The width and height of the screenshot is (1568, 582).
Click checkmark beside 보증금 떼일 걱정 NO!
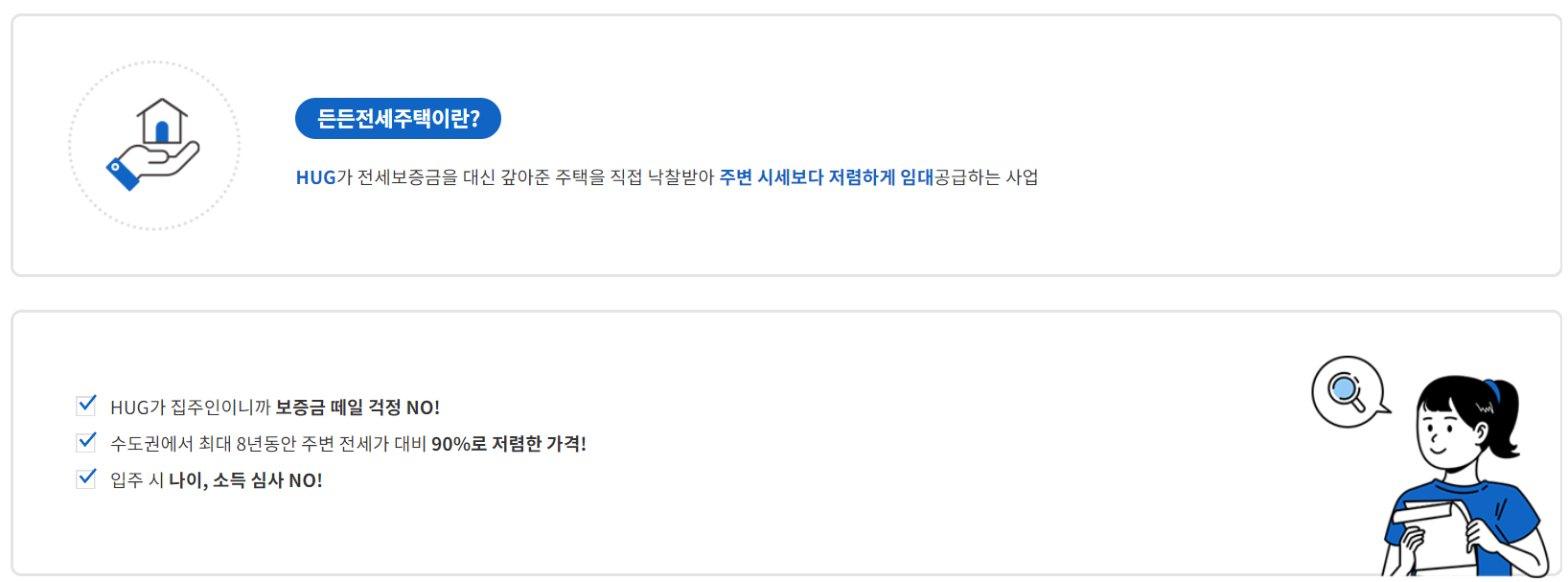[x=86, y=405]
